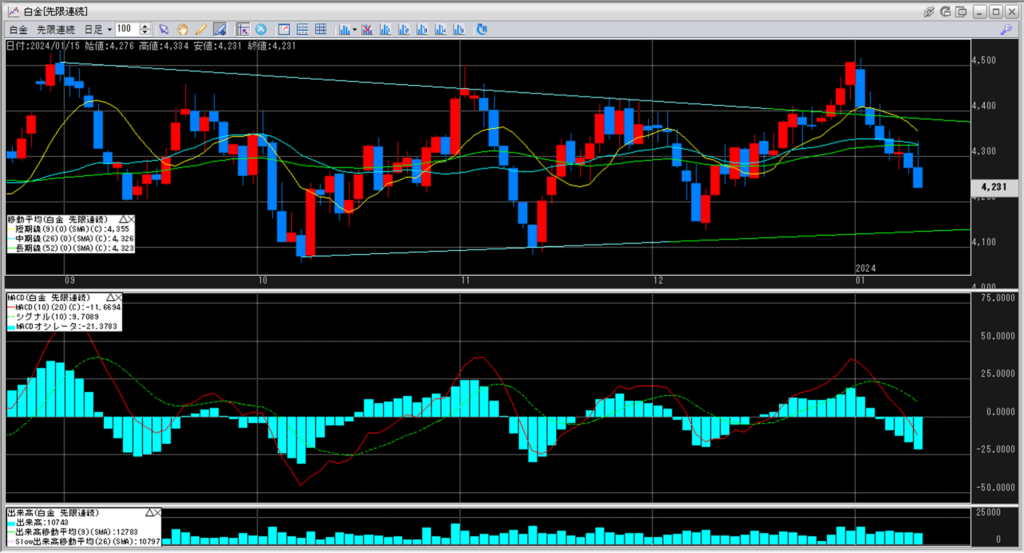This screenshot has height=553, width=1024.
Task: Click the 出来高:10743 legend line
Action: pos(38,522)
